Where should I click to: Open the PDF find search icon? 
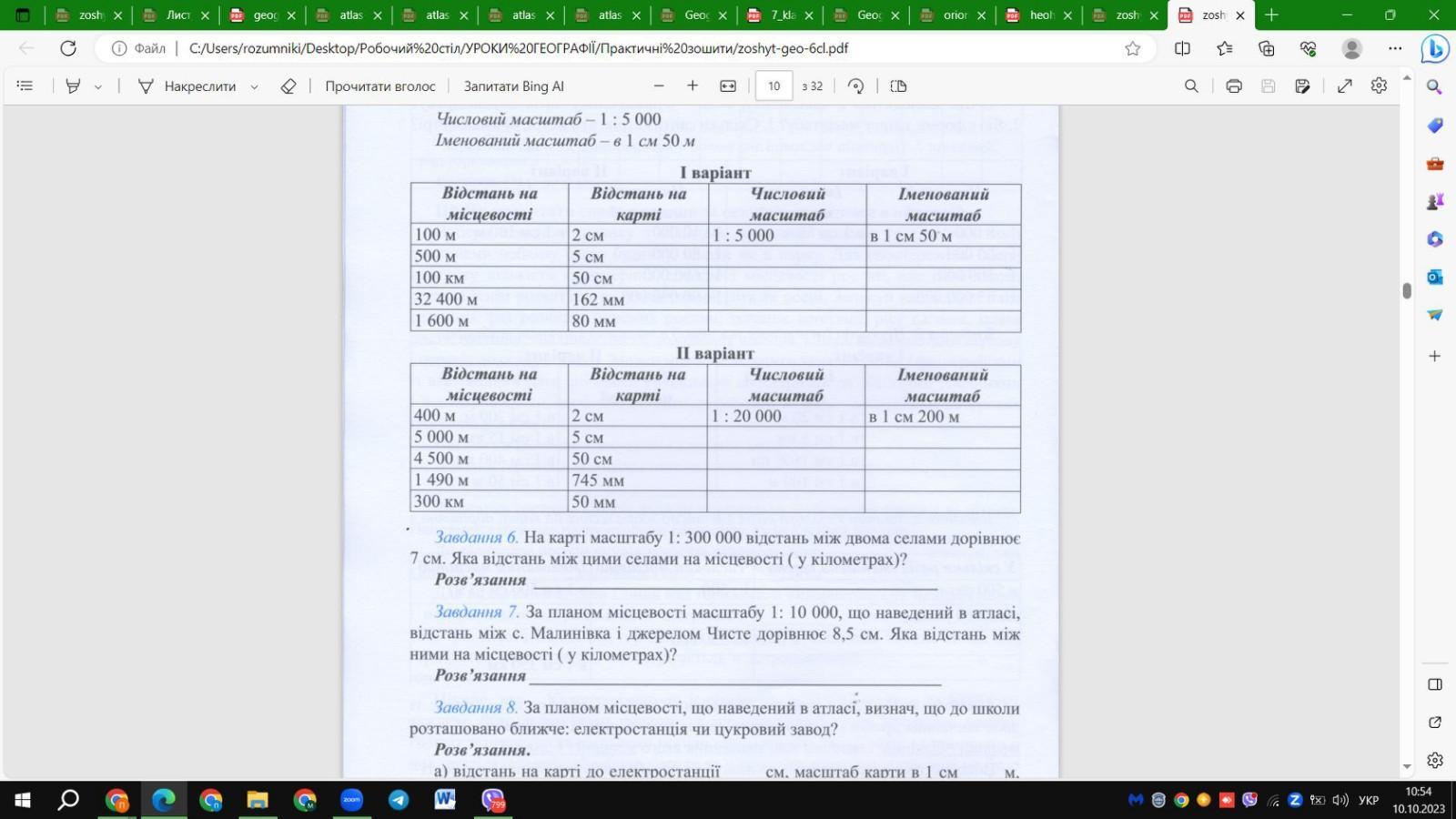tap(1191, 86)
